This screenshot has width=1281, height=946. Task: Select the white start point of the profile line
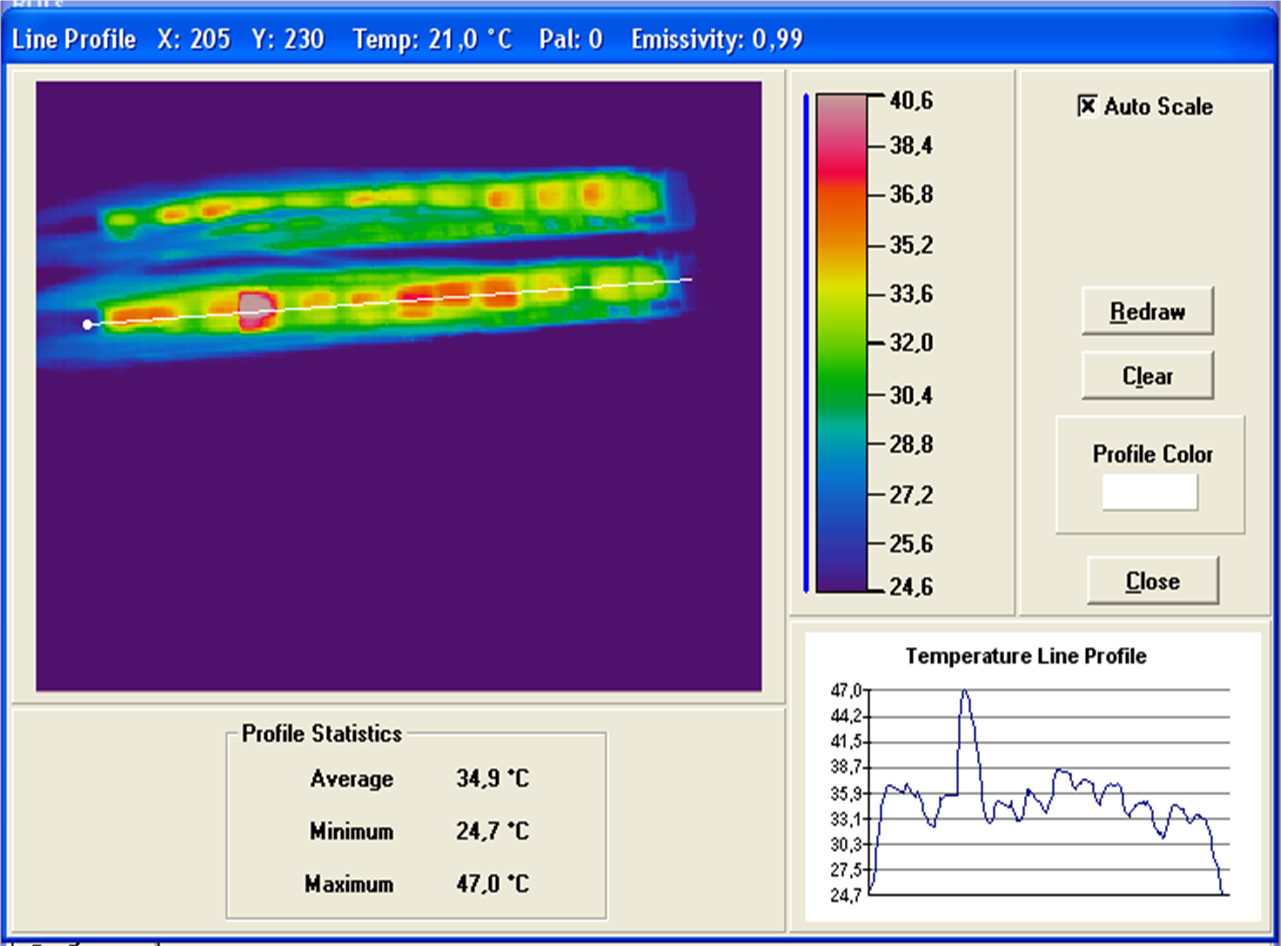point(88,324)
